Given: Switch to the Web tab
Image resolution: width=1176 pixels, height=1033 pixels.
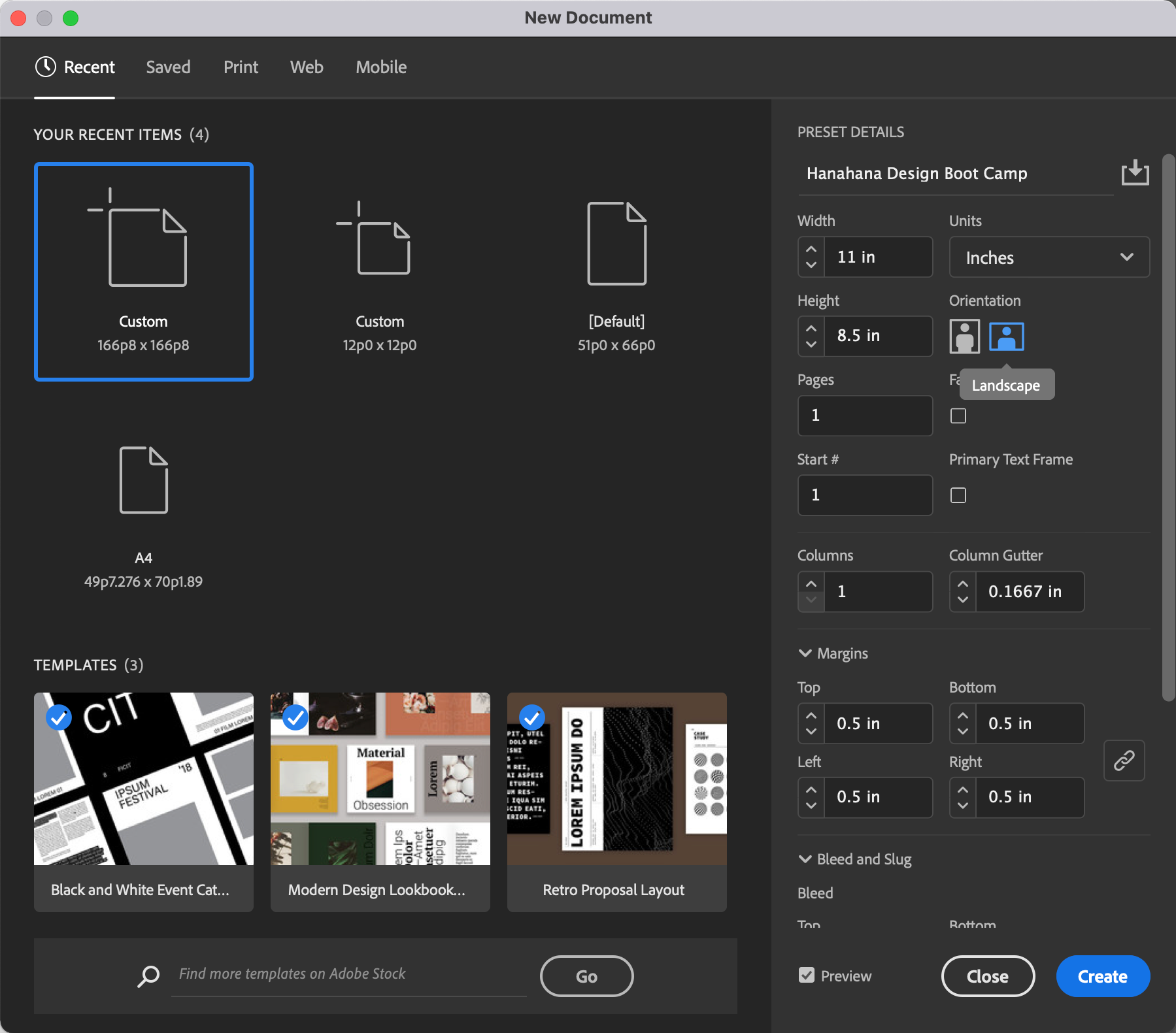Looking at the screenshot, I should pos(307,67).
